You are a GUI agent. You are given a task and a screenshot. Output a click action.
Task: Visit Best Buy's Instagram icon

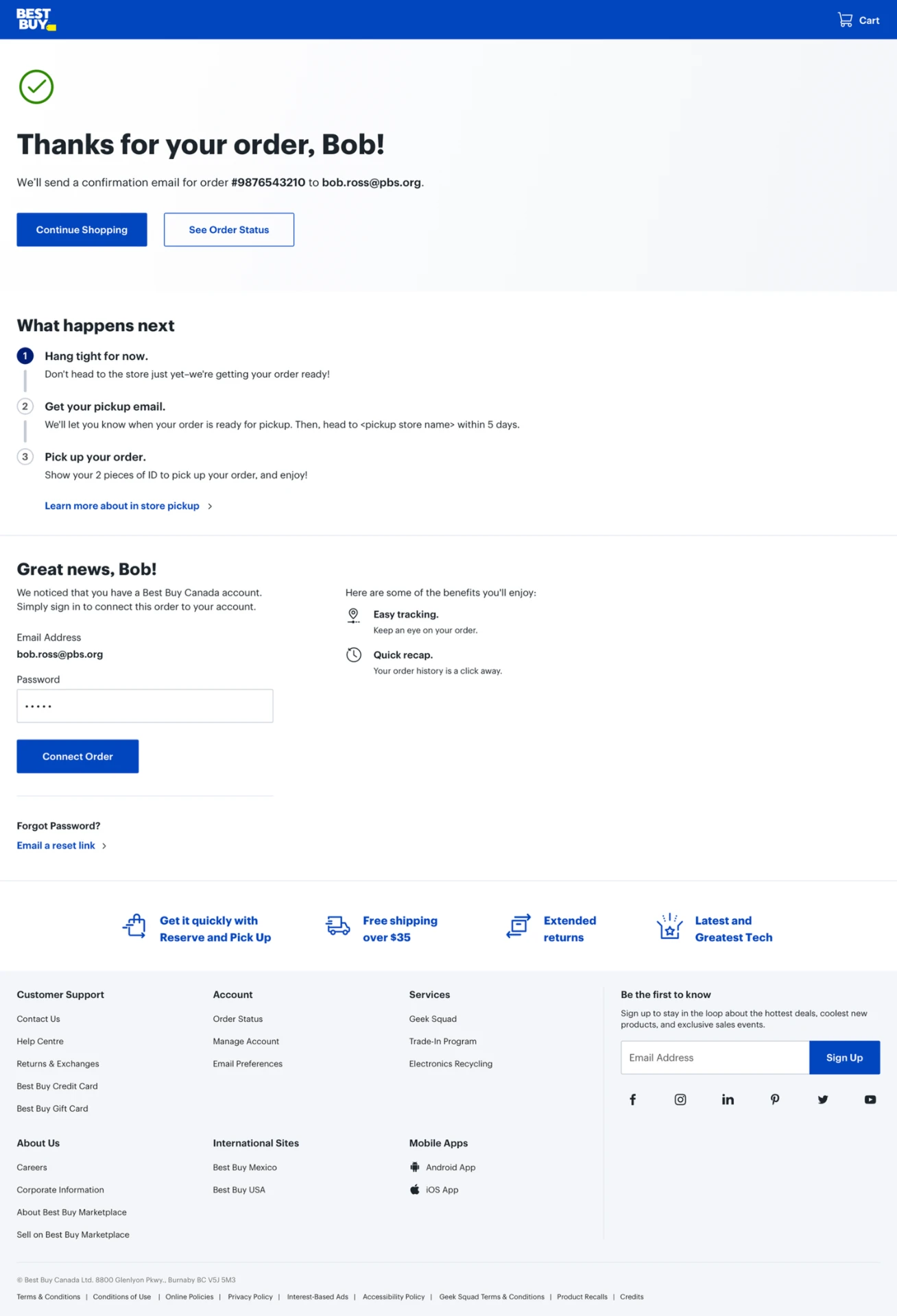tap(680, 1099)
